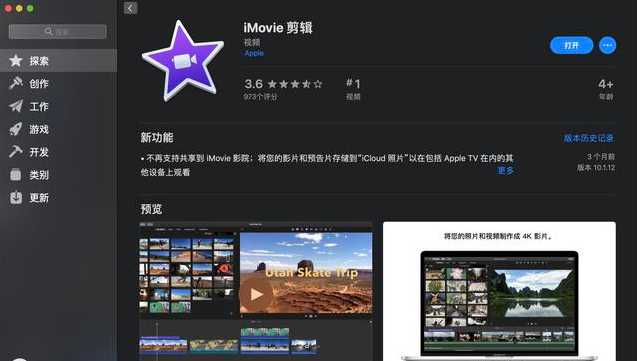Select the download icon beside 更新
Image resolution: width=637 pixels, height=361 pixels.
tap(16, 197)
